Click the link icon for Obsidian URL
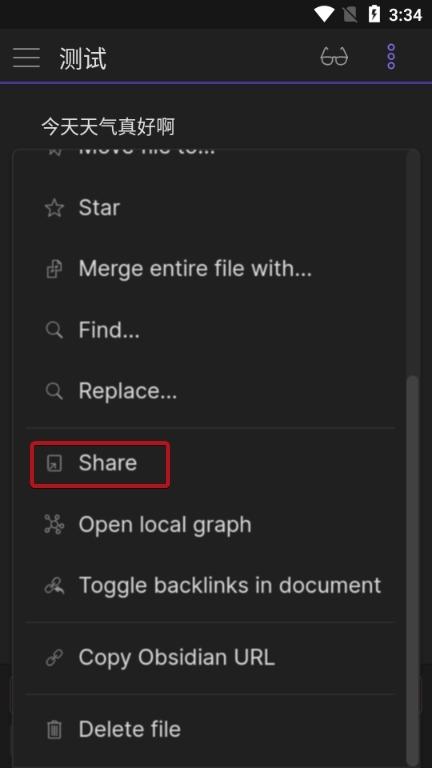Image resolution: width=432 pixels, height=768 pixels. pos(54,658)
